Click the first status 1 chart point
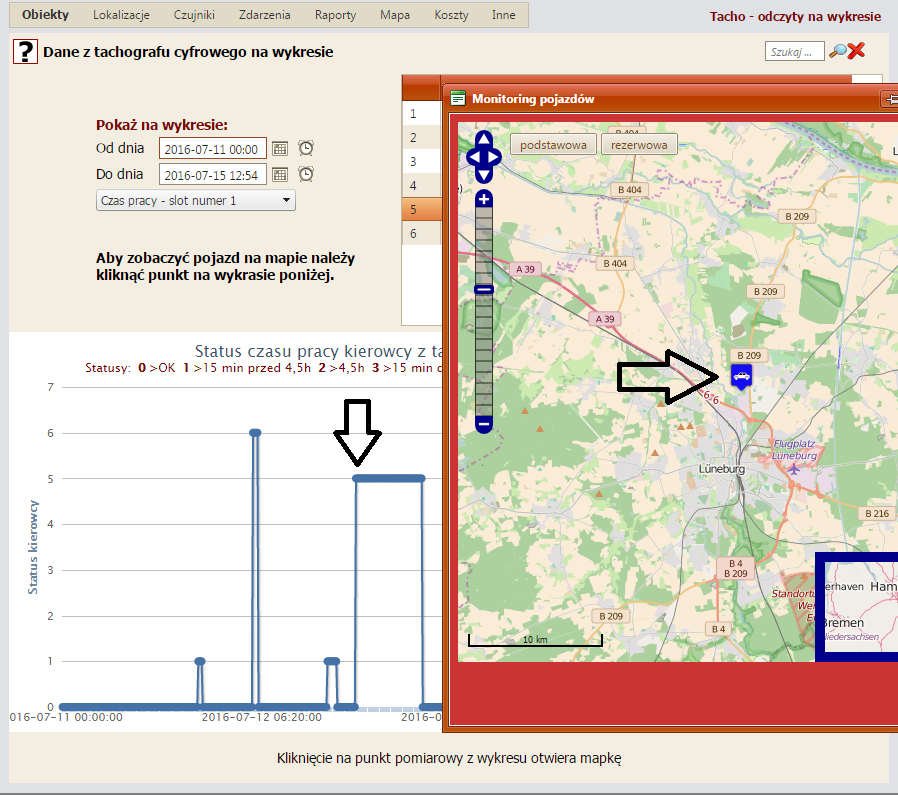The image size is (898, 795). pos(200,662)
